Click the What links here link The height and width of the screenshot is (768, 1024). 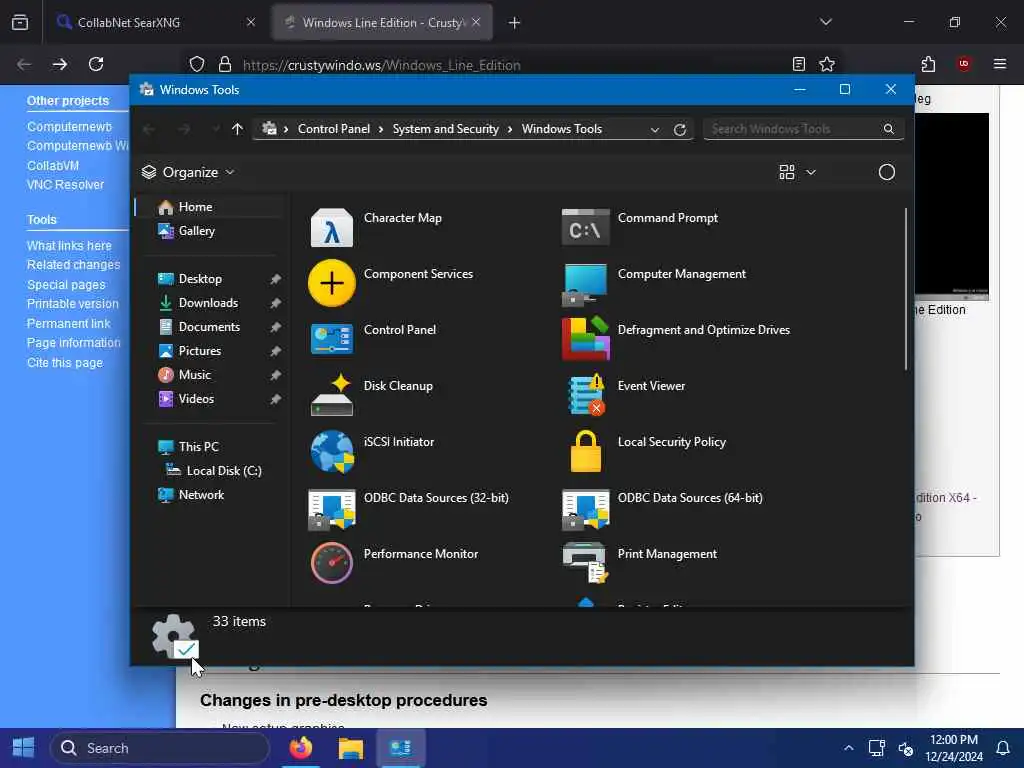[x=69, y=246]
